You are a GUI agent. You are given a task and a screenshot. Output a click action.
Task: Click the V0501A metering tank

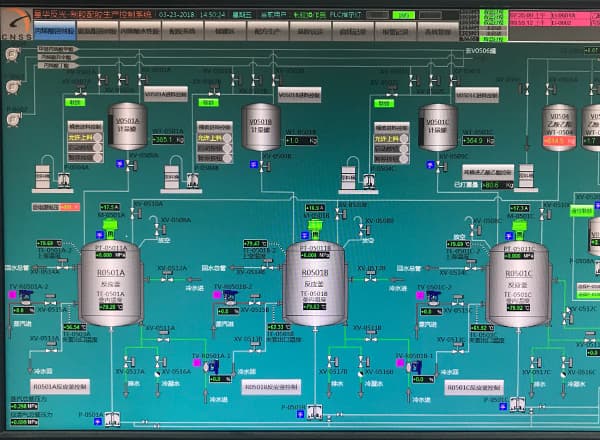[x=129, y=125]
